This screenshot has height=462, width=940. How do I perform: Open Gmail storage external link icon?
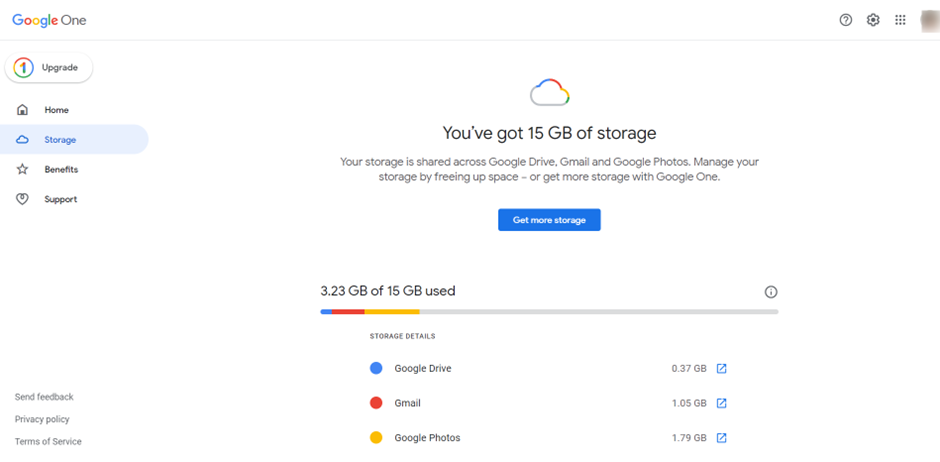(x=721, y=404)
